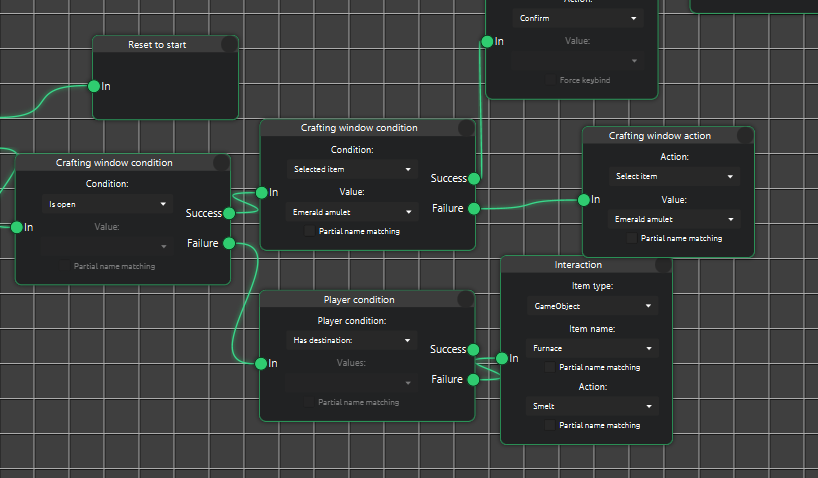
Task: Click the round header button on Crafting window action node
Action: point(745,135)
